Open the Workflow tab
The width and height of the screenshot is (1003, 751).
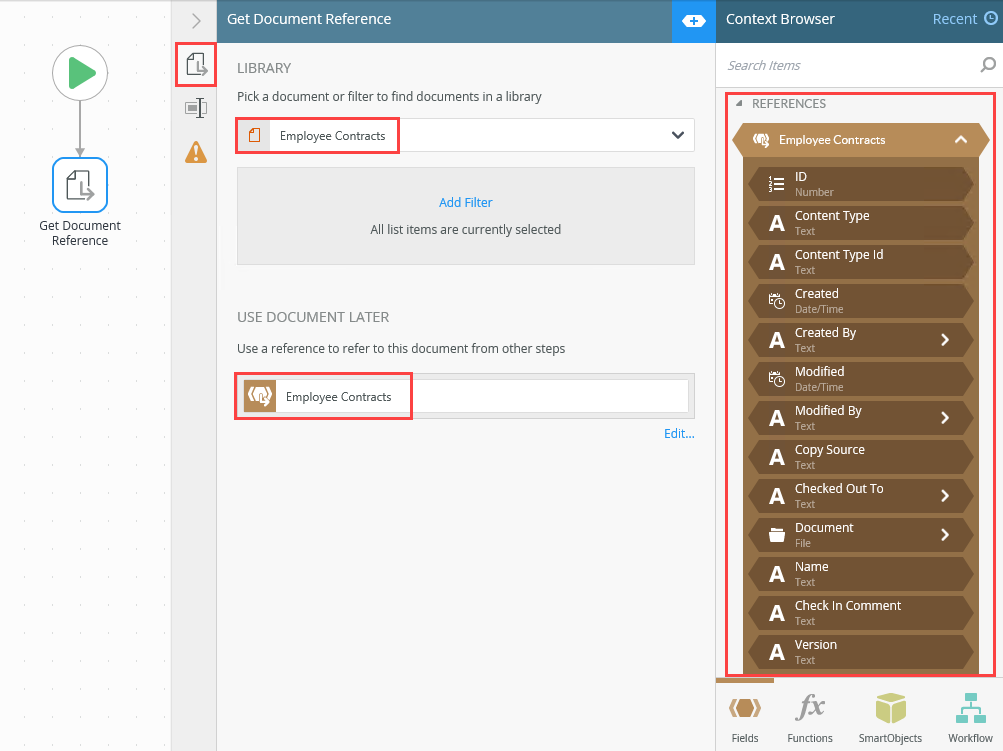pos(969,717)
